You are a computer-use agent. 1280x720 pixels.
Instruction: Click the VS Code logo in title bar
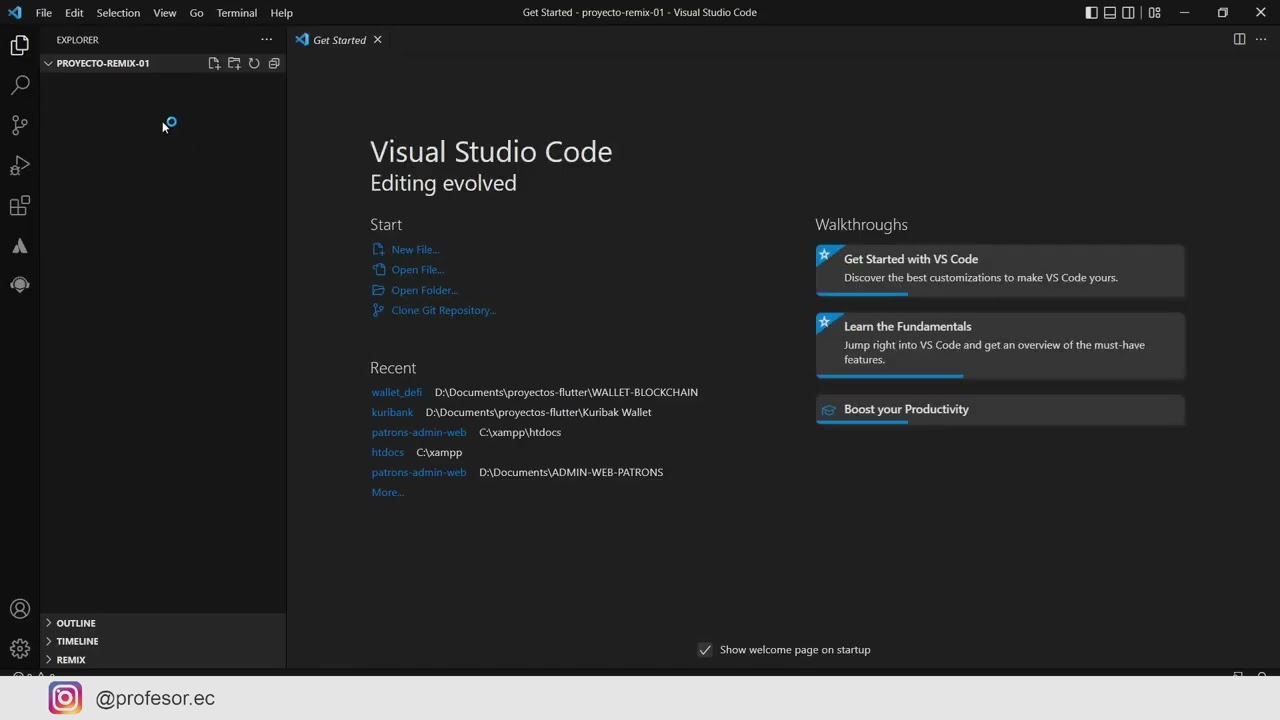click(14, 13)
